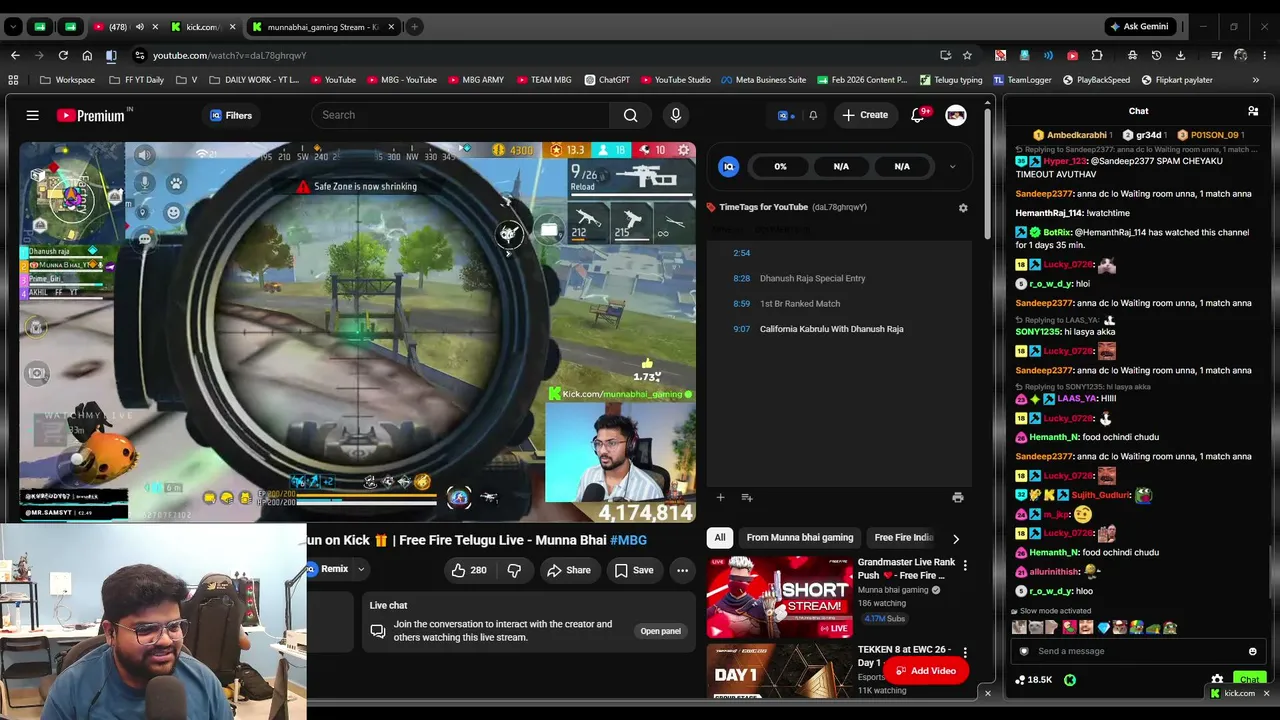Open the TimeTags playlist add menu

(746, 497)
